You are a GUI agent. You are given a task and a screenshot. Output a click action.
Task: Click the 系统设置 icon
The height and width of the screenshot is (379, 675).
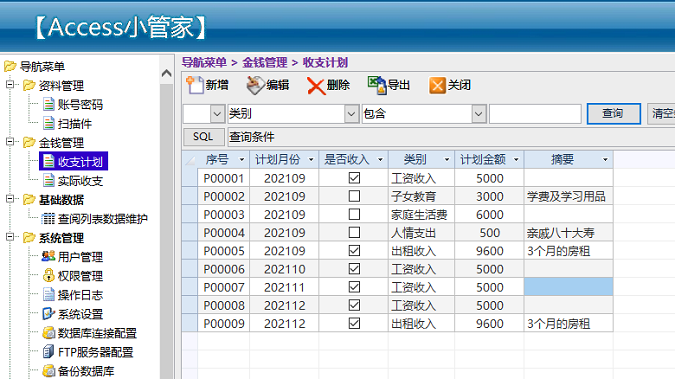tap(48, 314)
